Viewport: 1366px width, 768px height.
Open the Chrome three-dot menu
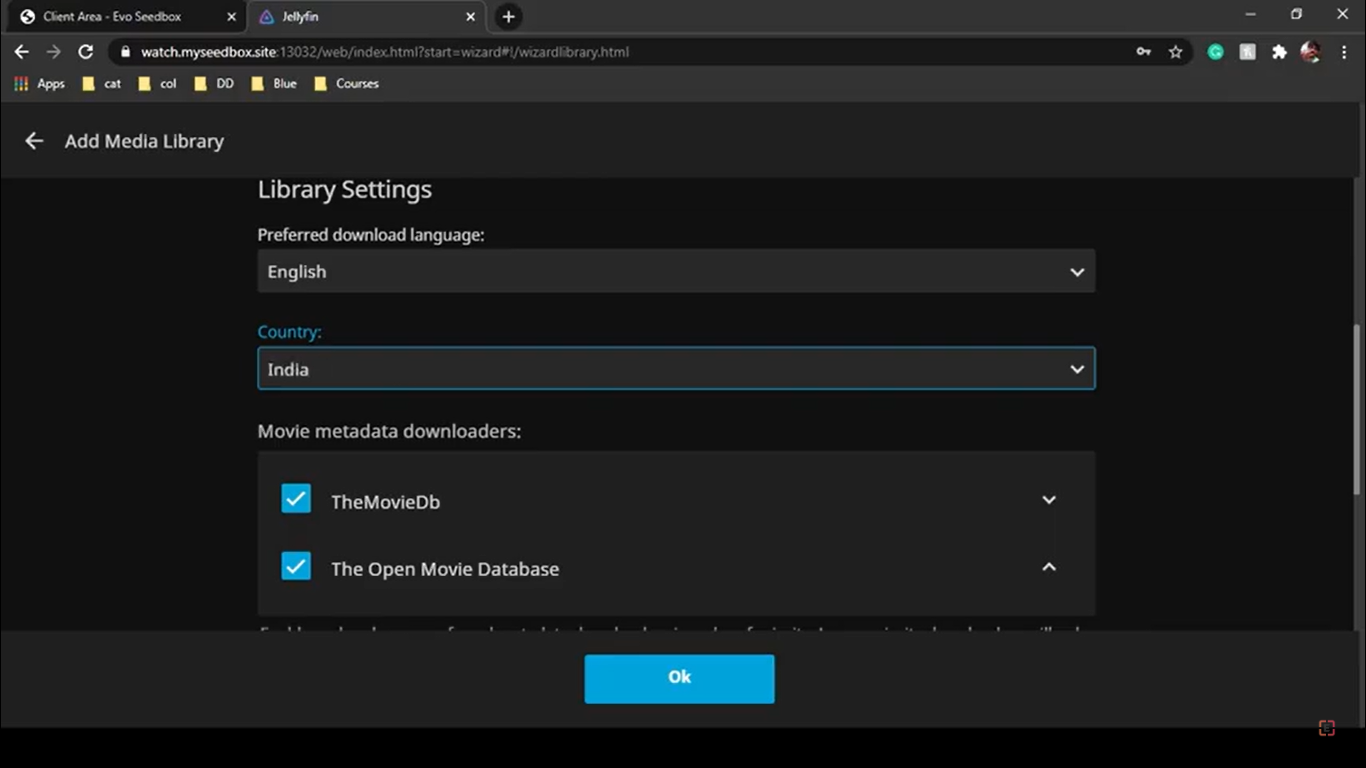1345,51
